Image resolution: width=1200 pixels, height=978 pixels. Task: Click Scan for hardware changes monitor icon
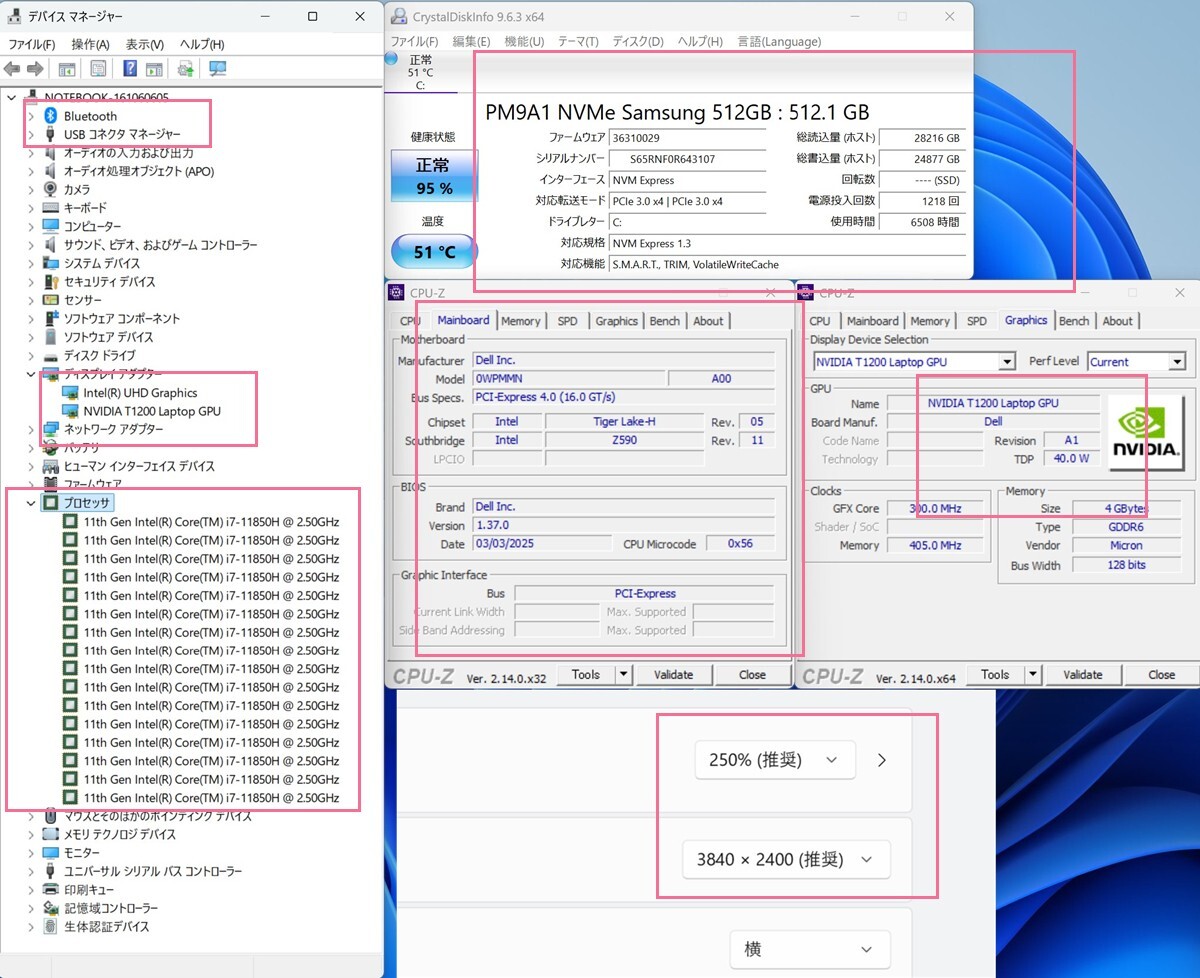tap(217, 69)
